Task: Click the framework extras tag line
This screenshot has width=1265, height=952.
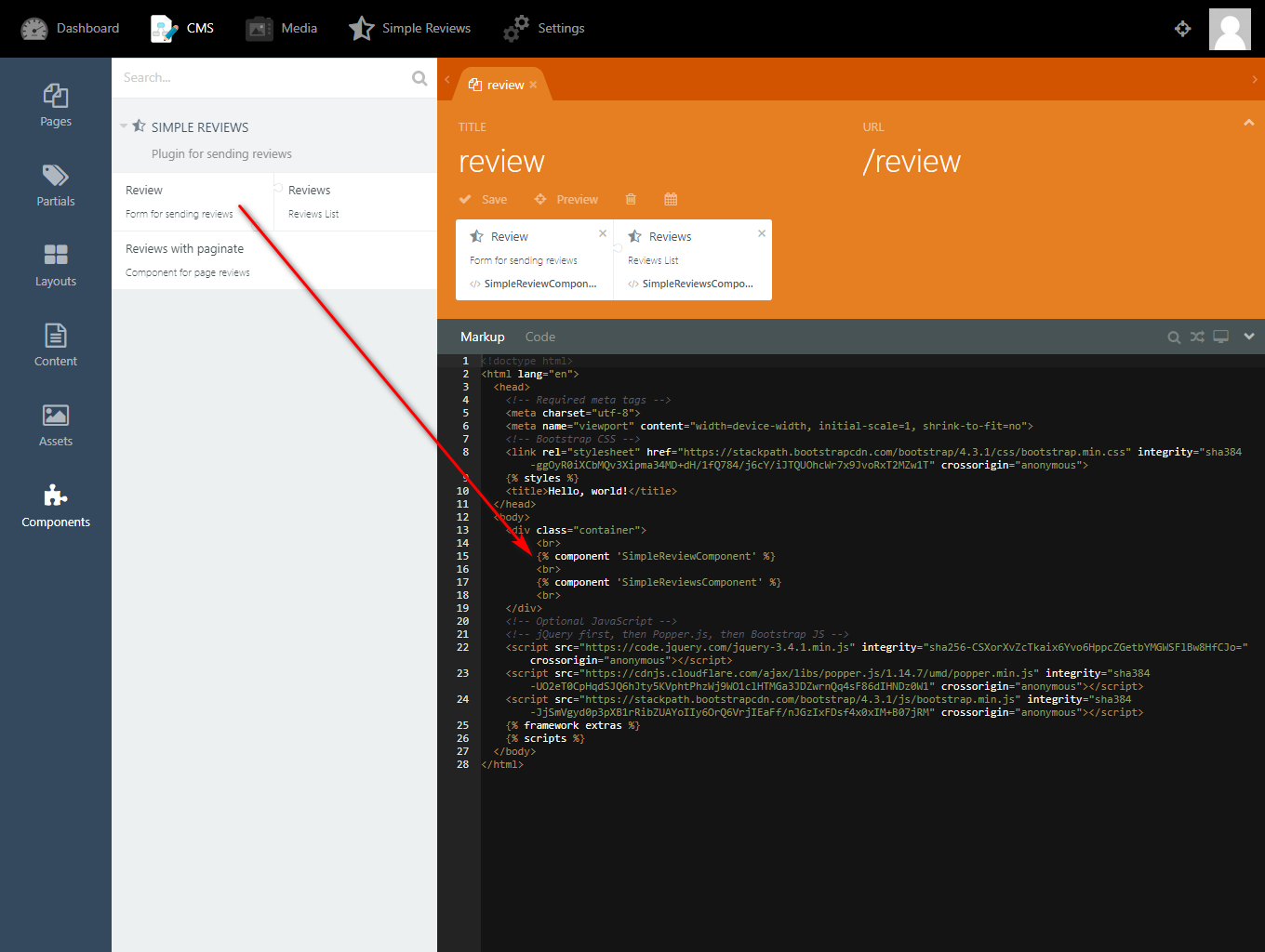Action: (x=573, y=725)
